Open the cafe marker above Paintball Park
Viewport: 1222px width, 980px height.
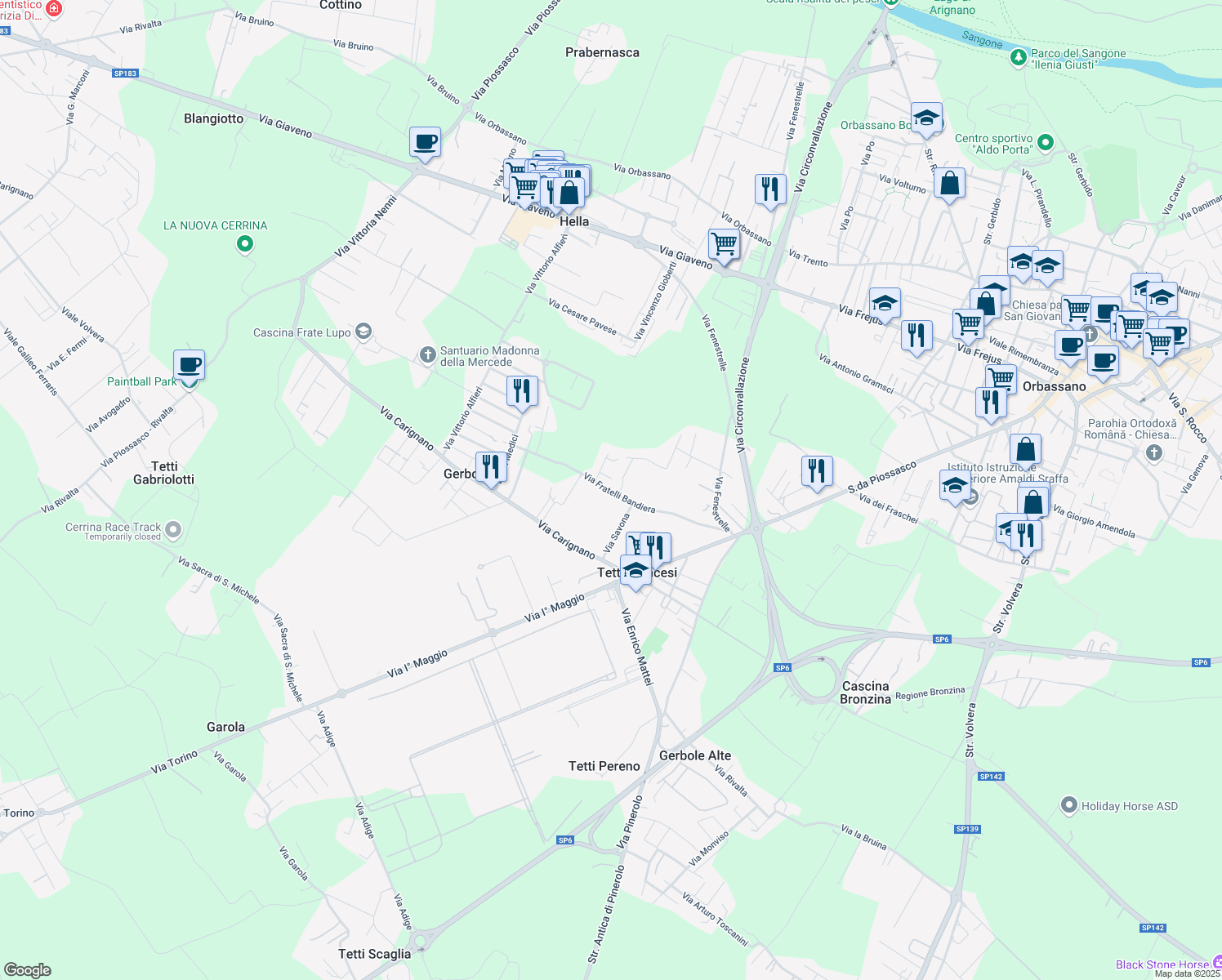189,366
